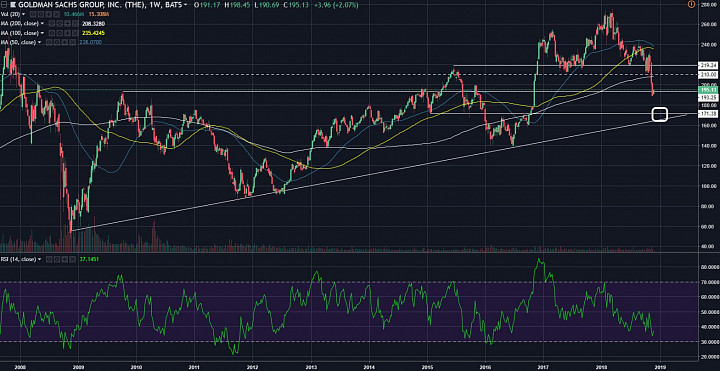Open format settings for MA (50, close)
The height and width of the screenshot is (371, 720).
[x=57, y=42]
